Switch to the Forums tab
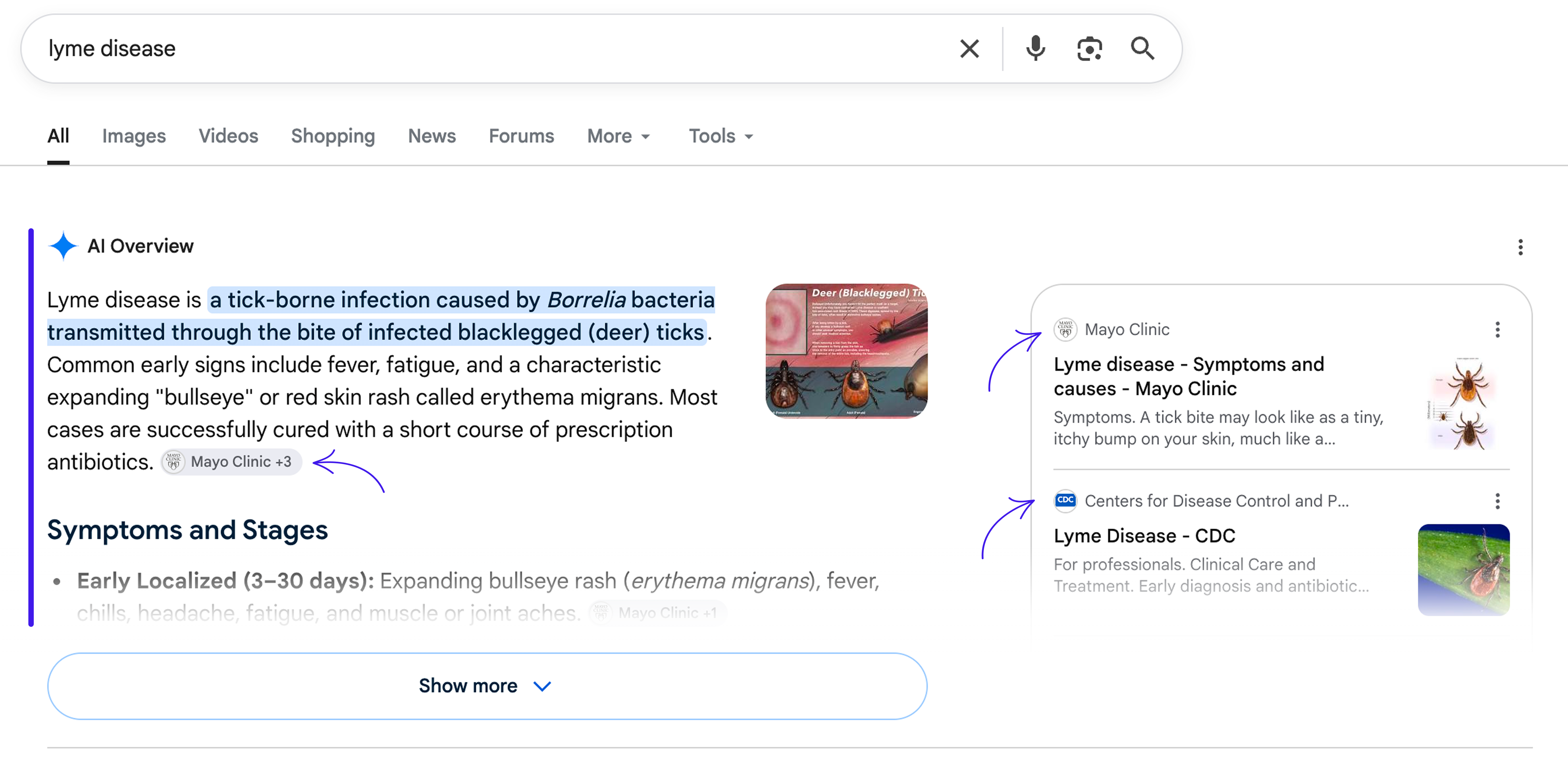 point(521,136)
